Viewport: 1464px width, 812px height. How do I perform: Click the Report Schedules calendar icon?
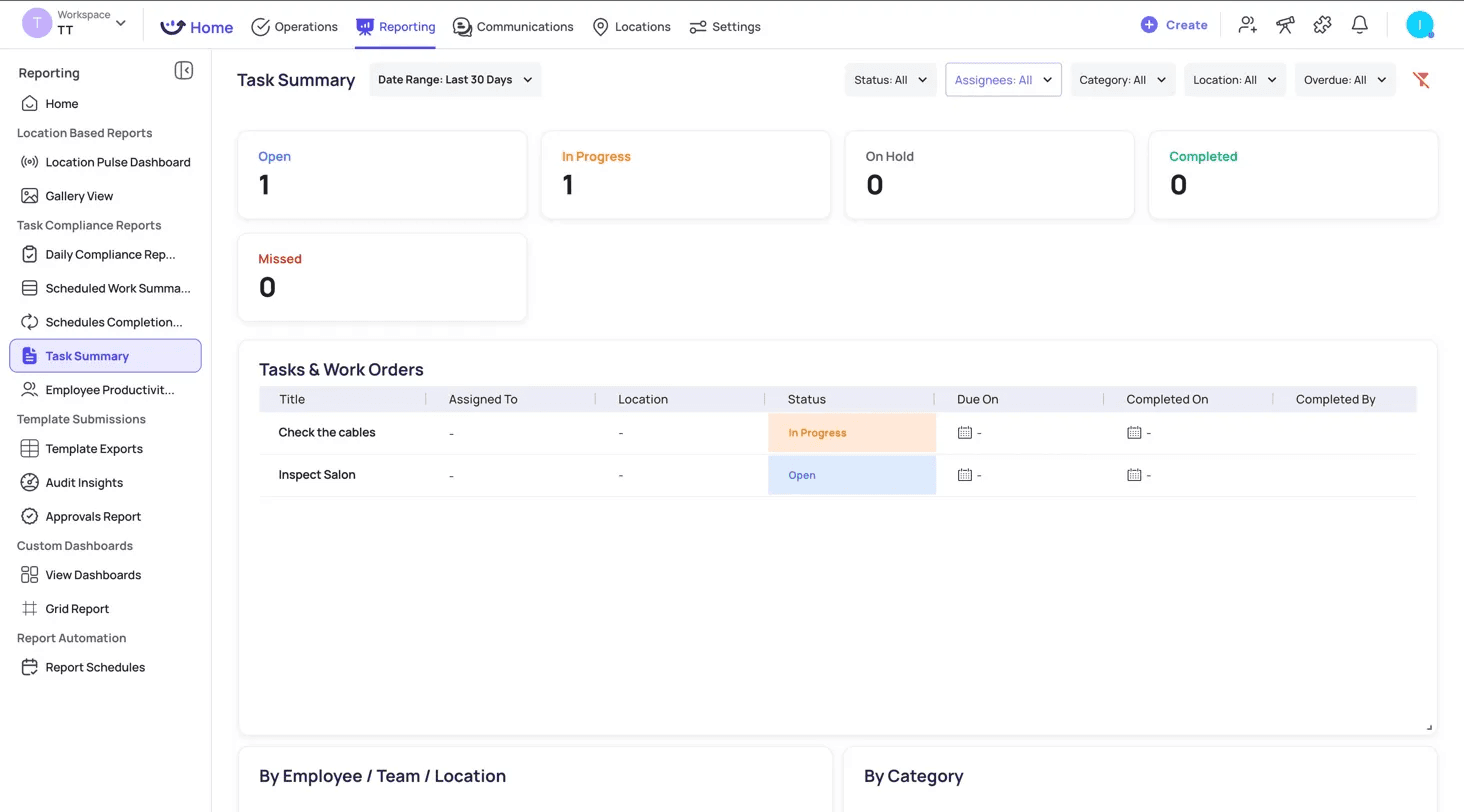30,667
